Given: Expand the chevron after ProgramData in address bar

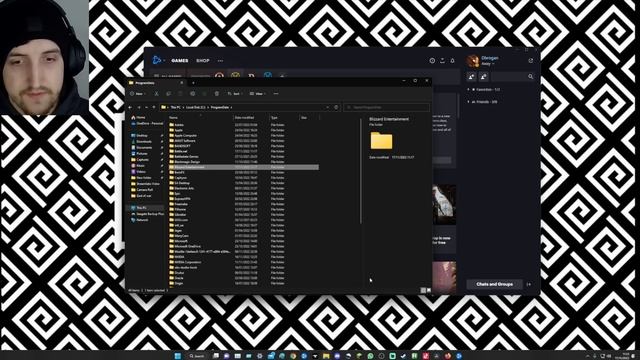Looking at the screenshot, I should [x=231, y=107].
